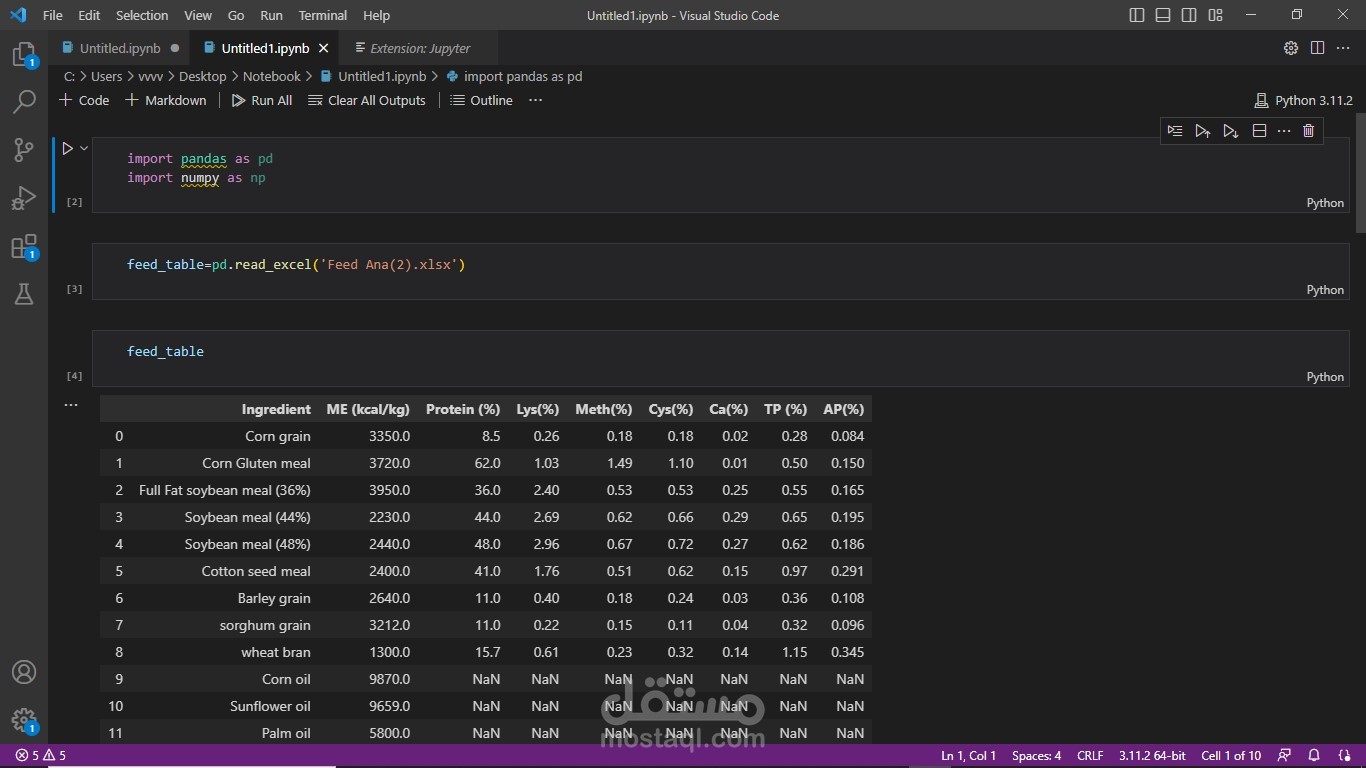Screen dimensions: 1366x768
Task: Open the Terminal menu
Action: (x=322, y=15)
